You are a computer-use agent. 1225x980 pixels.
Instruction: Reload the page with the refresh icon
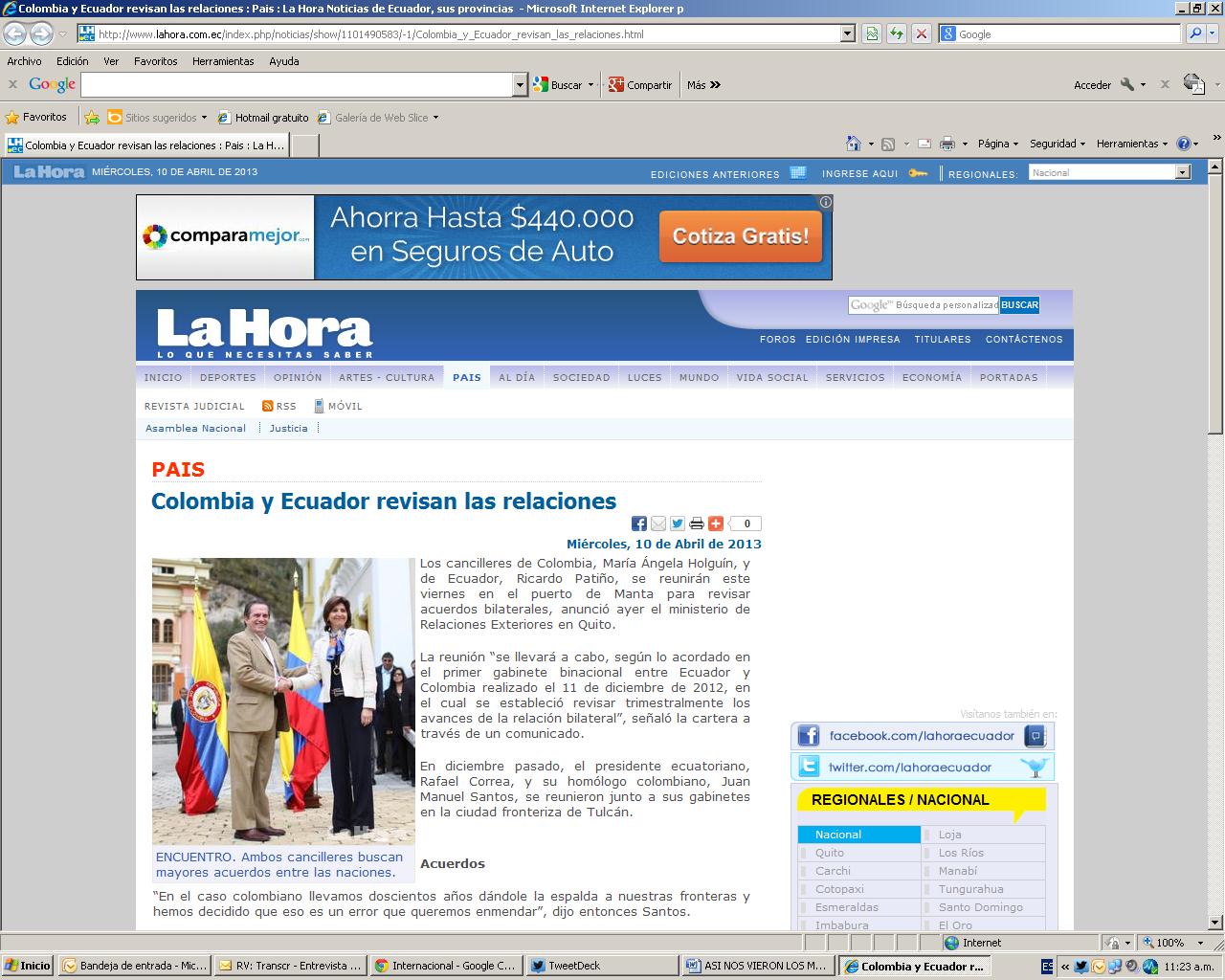pos(897,33)
